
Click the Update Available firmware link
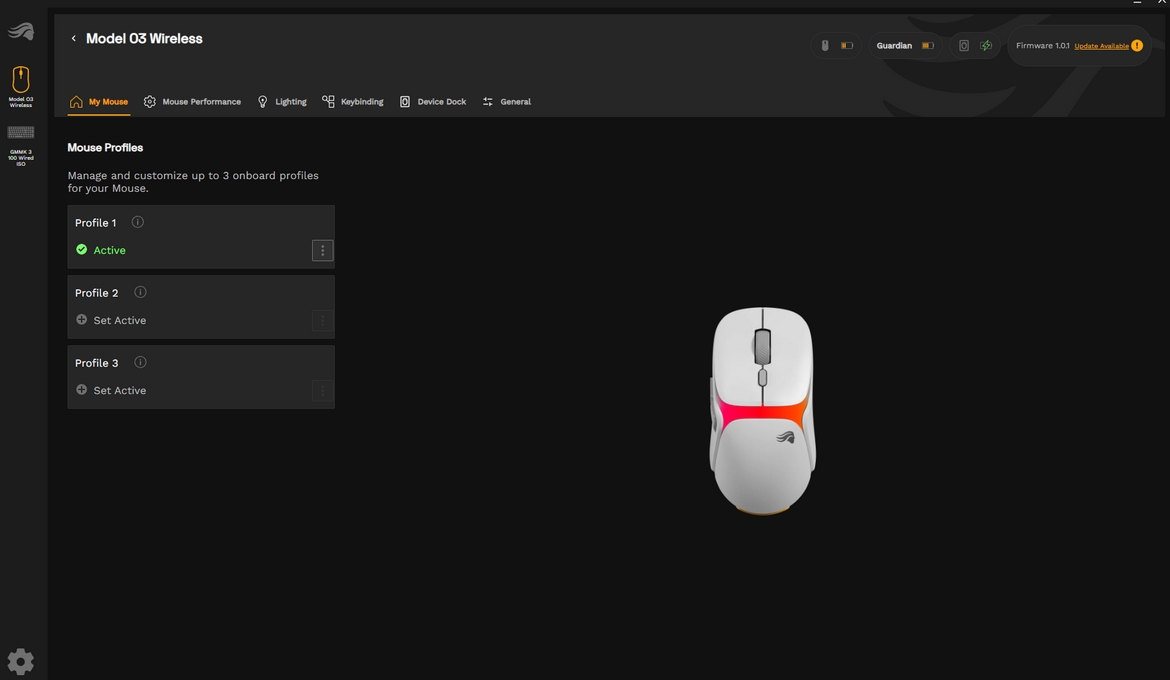1101,46
